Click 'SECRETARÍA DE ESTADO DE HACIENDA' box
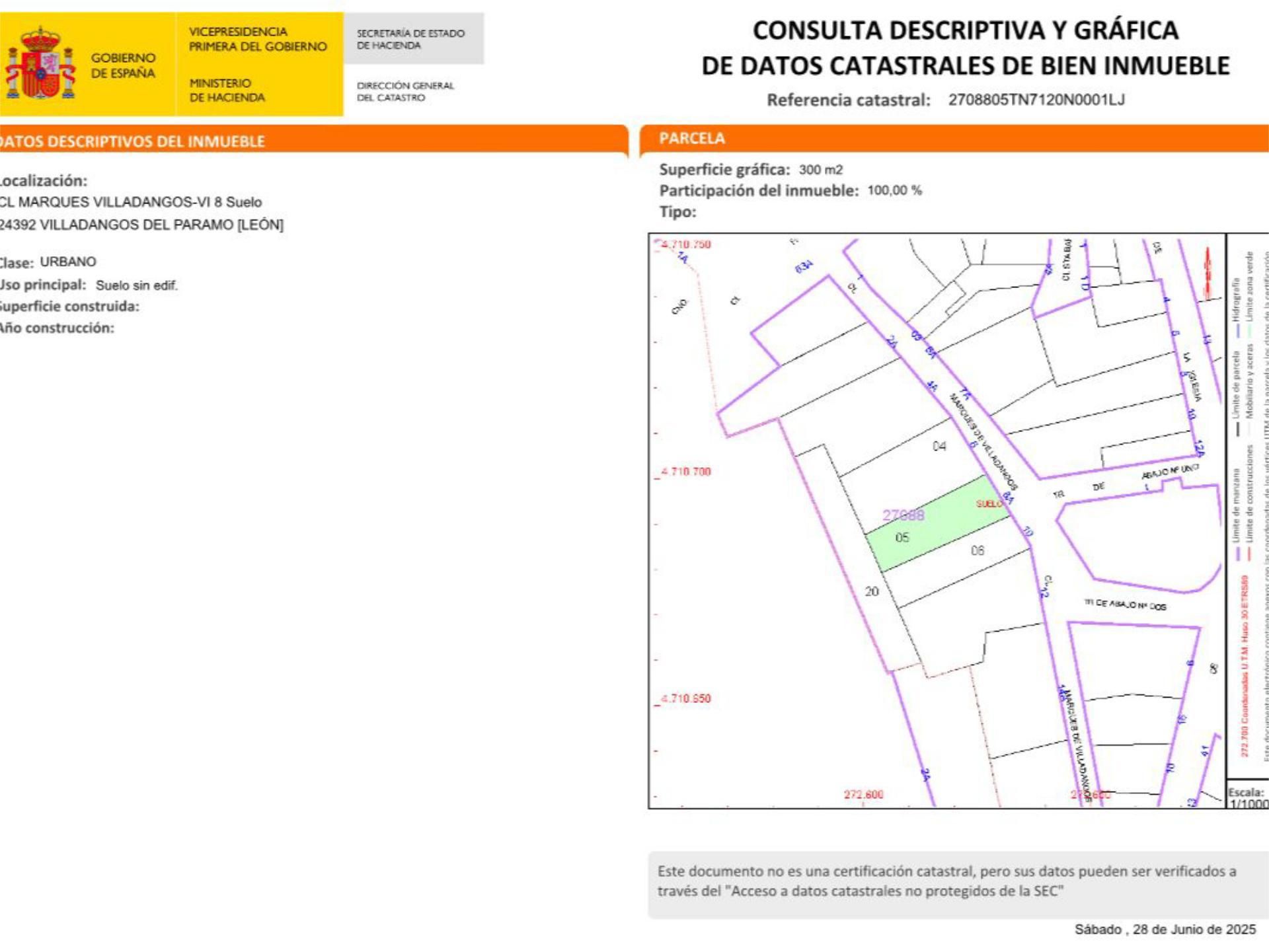This screenshot has height=952, width=1269. click(x=414, y=38)
